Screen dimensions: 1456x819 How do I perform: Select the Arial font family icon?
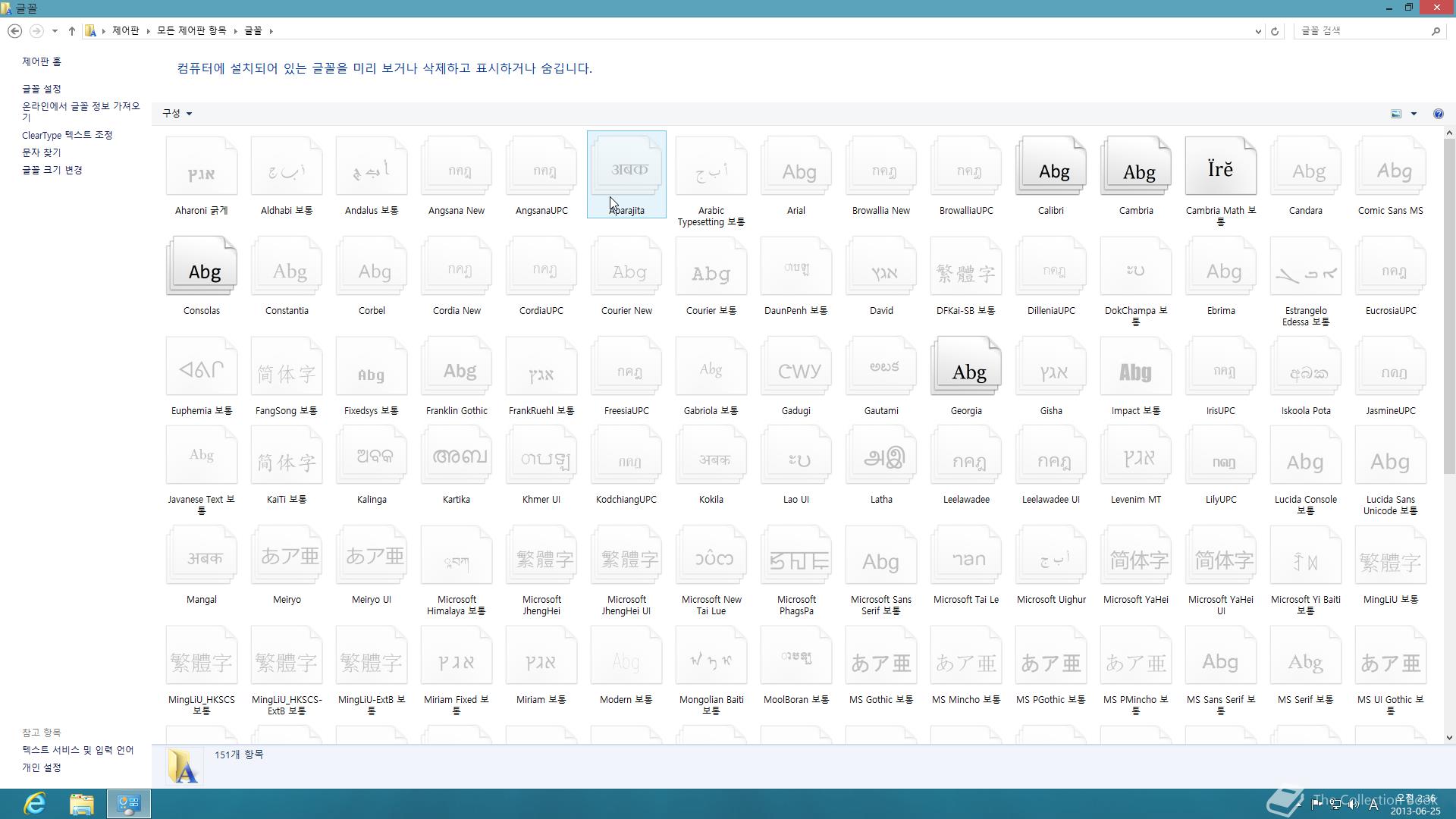pyautogui.click(x=795, y=166)
